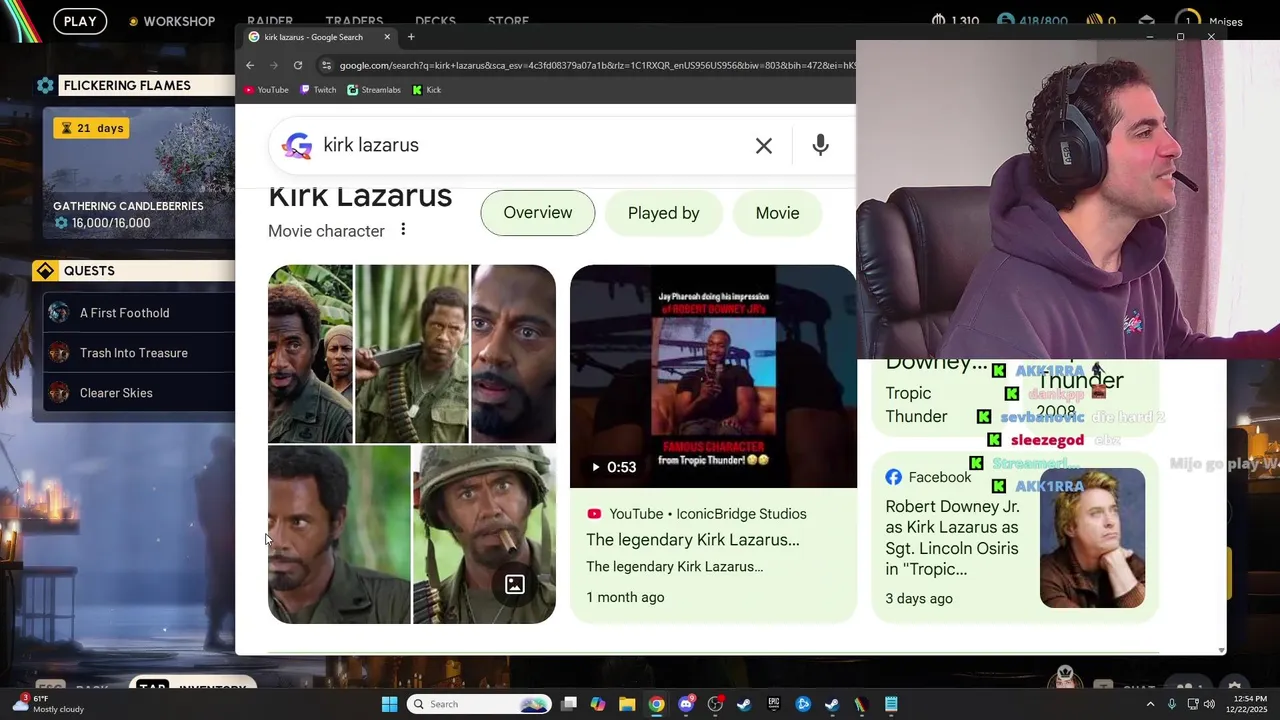
Task: Open The legendary Kirk Lazarus YouTube result
Action: click(693, 540)
